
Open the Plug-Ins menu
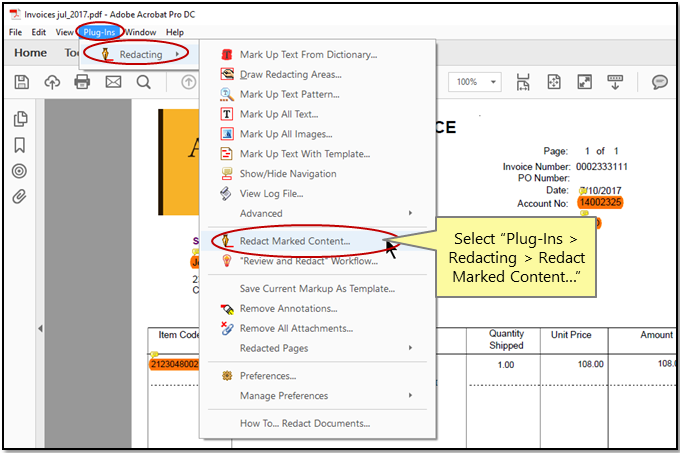tap(99, 32)
